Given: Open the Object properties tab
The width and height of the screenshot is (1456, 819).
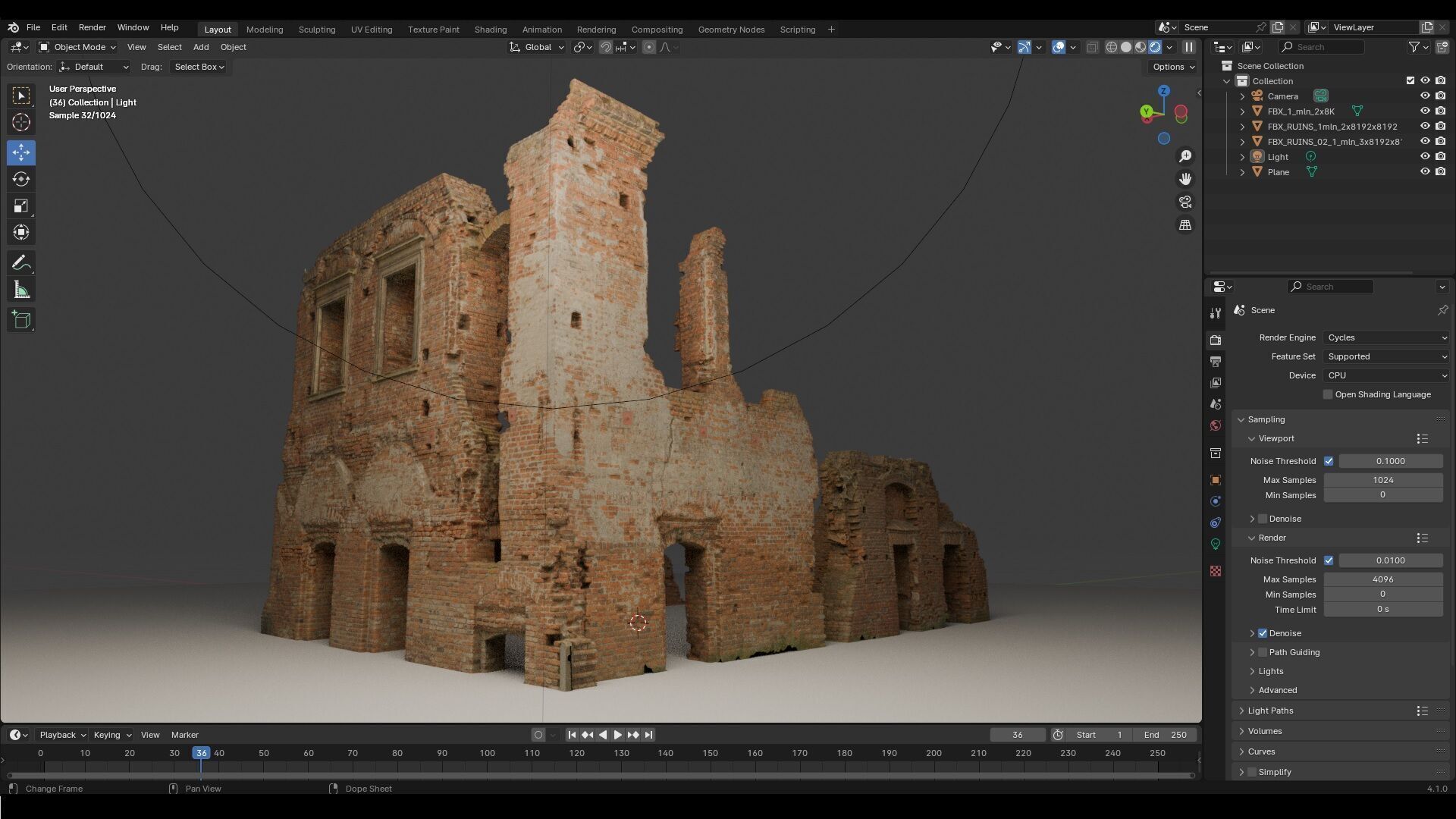Looking at the screenshot, I should point(1216,479).
